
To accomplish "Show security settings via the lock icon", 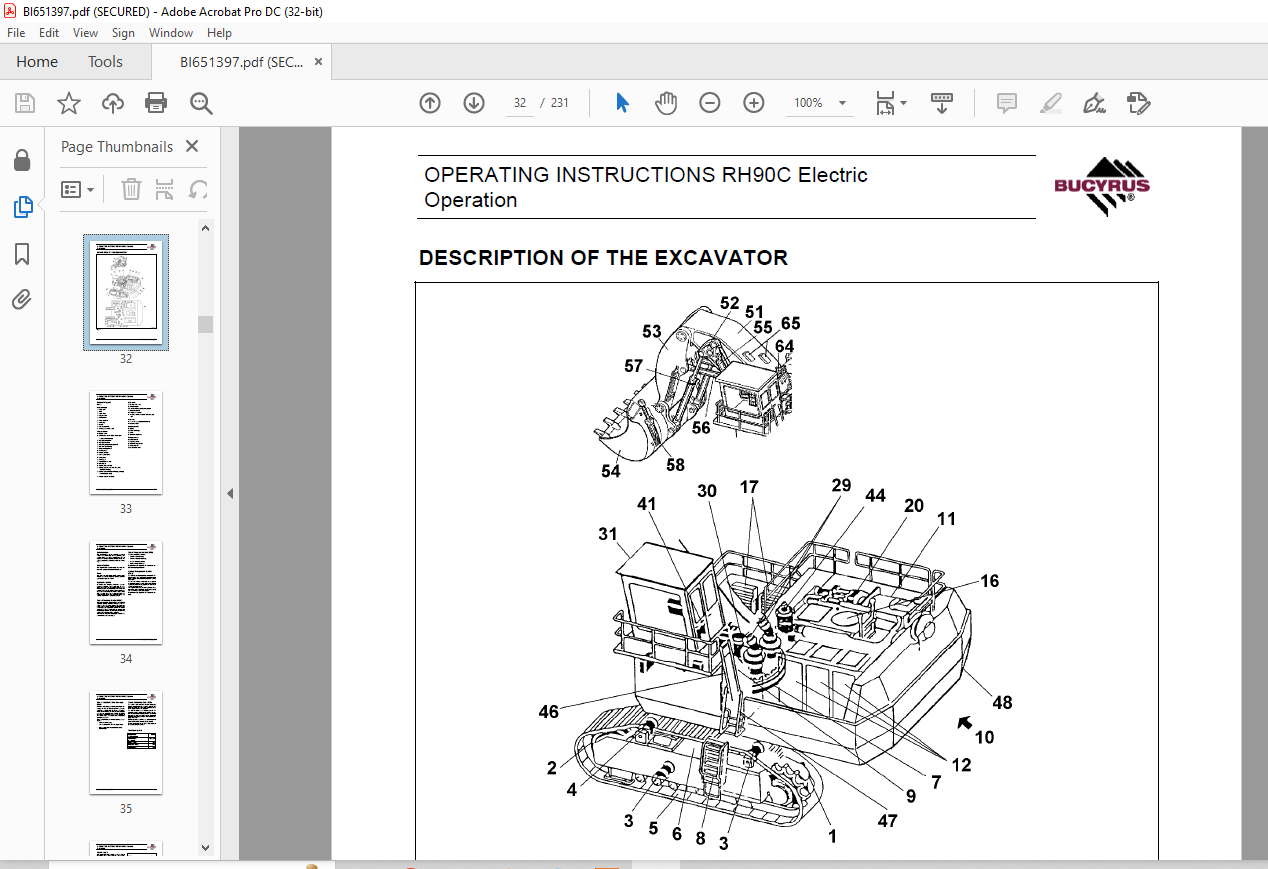I will (22, 161).
